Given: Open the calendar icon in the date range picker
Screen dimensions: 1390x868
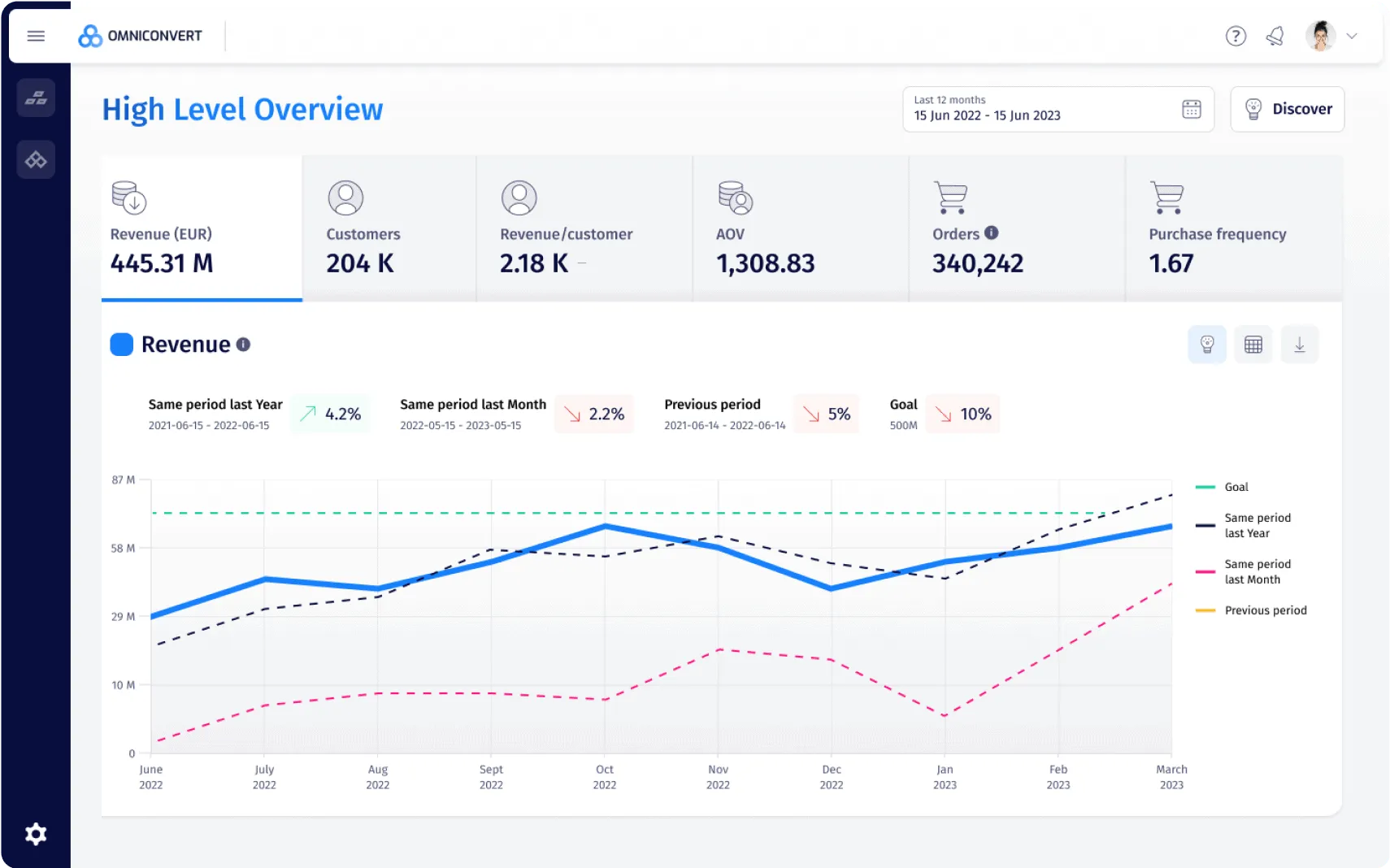Looking at the screenshot, I should [1191, 108].
